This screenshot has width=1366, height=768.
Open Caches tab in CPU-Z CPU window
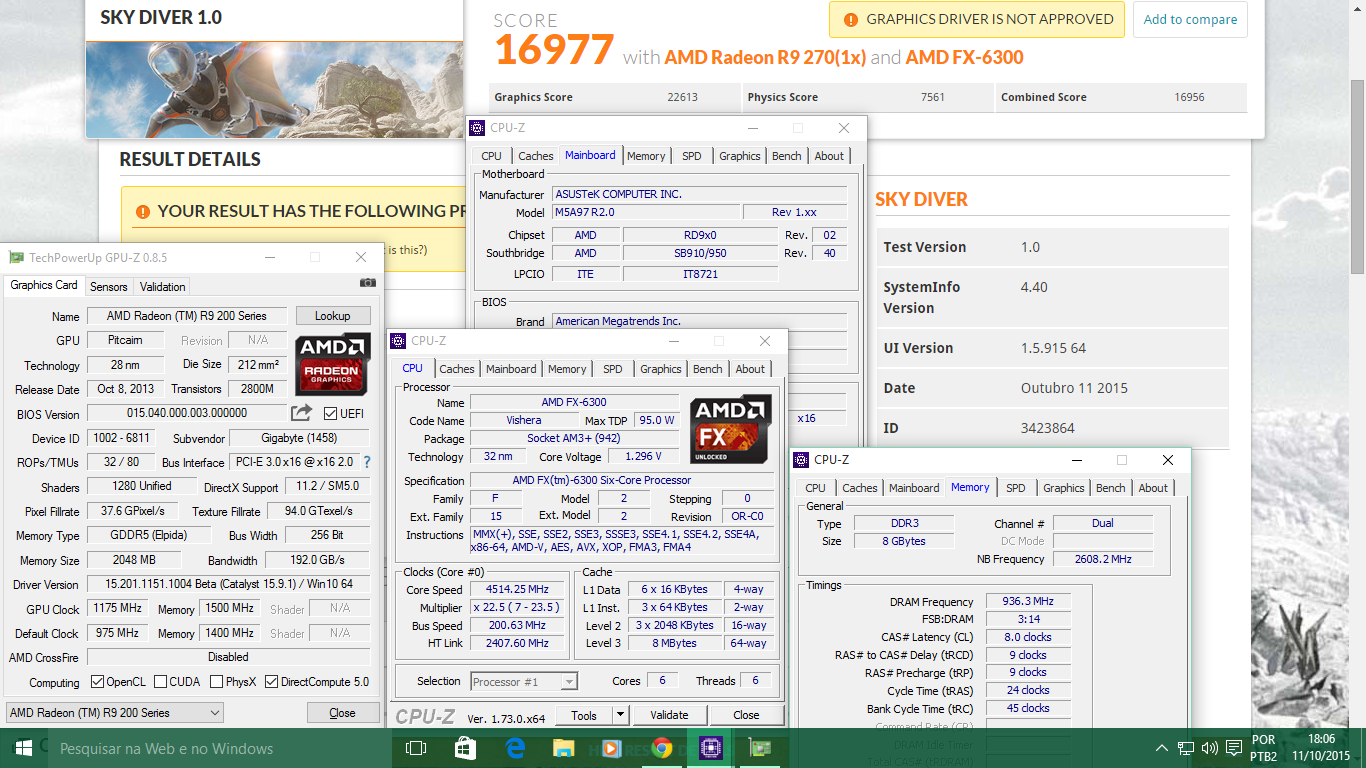pos(457,369)
